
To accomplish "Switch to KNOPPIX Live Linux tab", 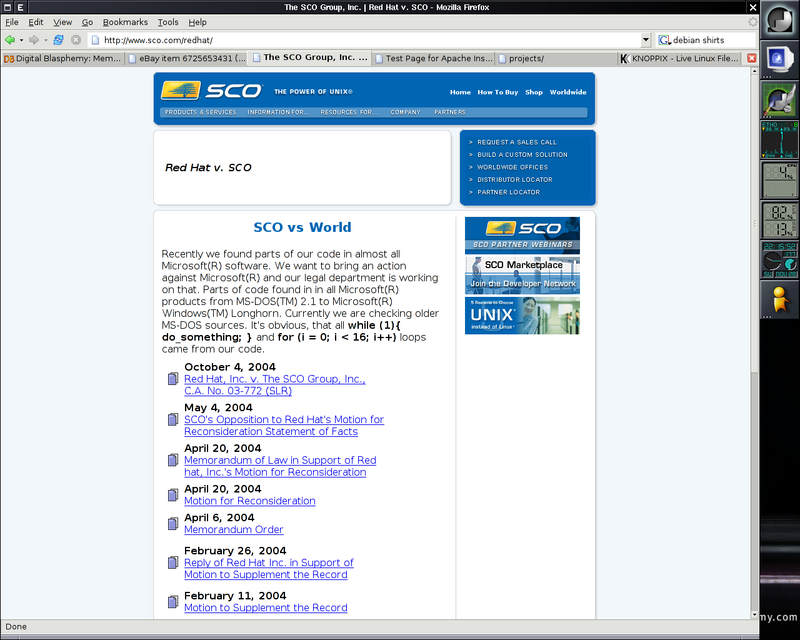I will (679, 58).
